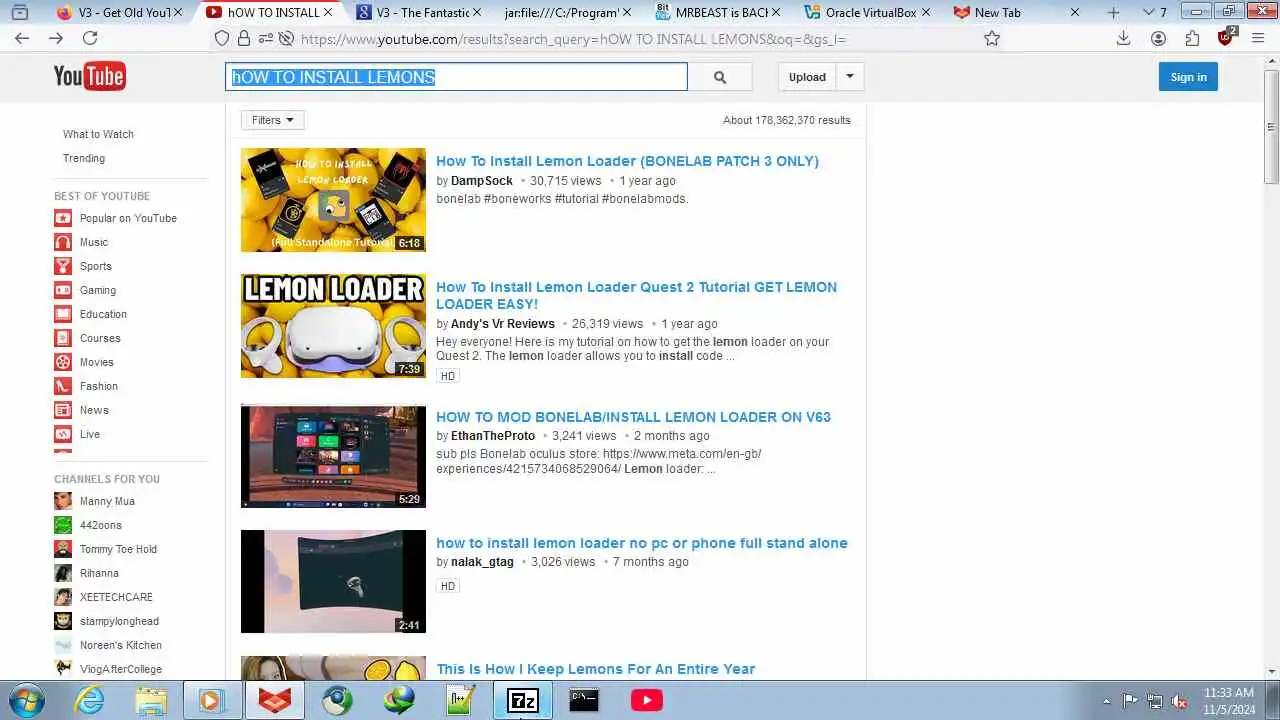
Task: Open the YouTube app taskbar icon
Action: pyautogui.click(x=646, y=700)
